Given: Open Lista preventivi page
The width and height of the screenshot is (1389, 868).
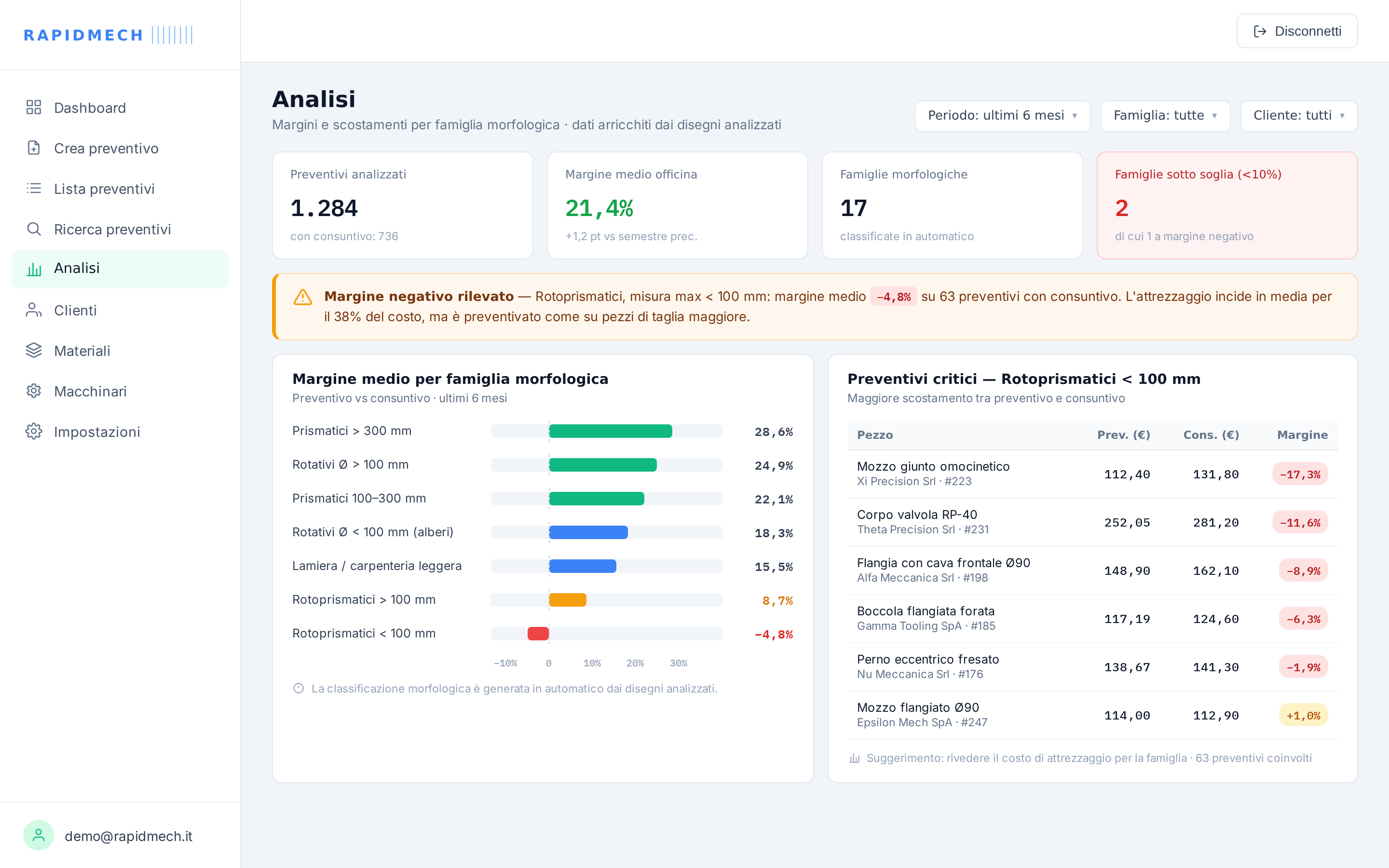Looking at the screenshot, I should (120, 189).
